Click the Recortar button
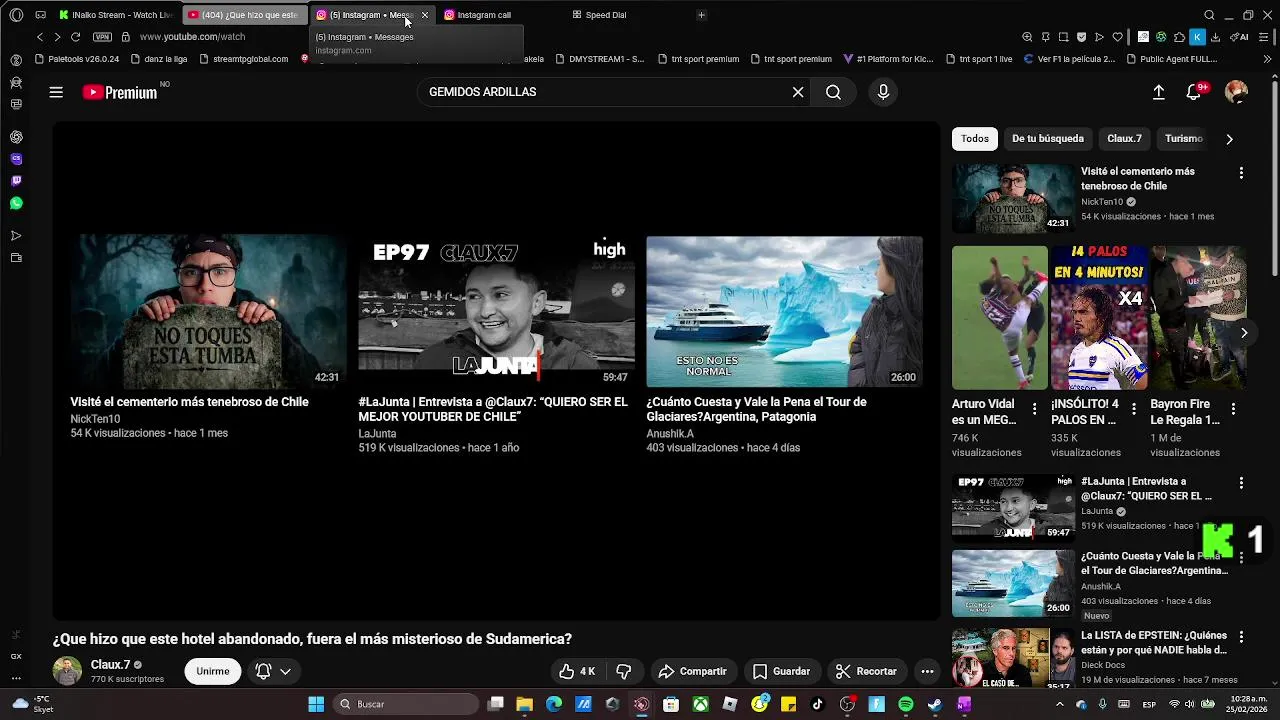This screenshot has height=720, width=1280. click(866, 671)
